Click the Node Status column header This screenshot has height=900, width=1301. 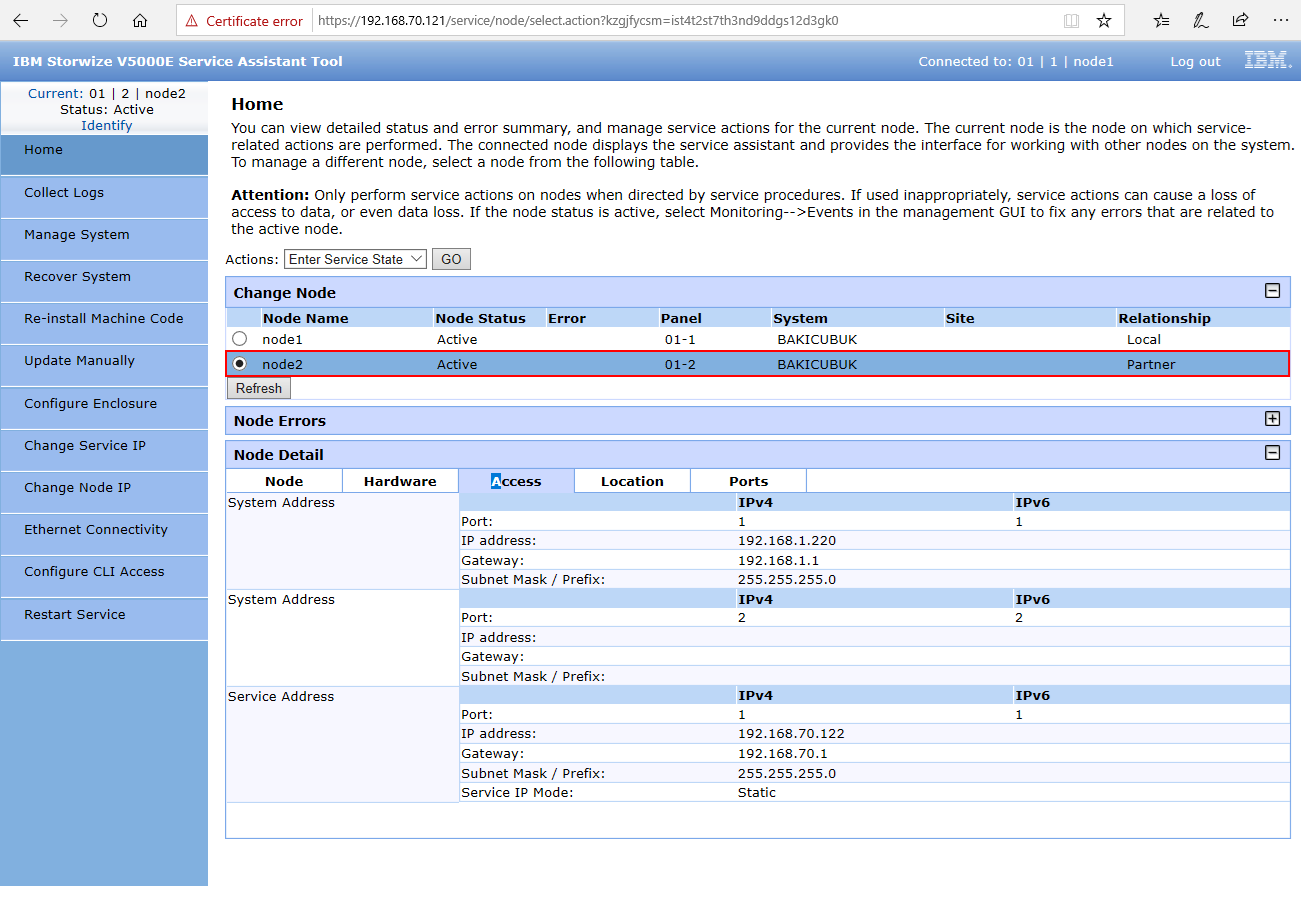(480, 318)
